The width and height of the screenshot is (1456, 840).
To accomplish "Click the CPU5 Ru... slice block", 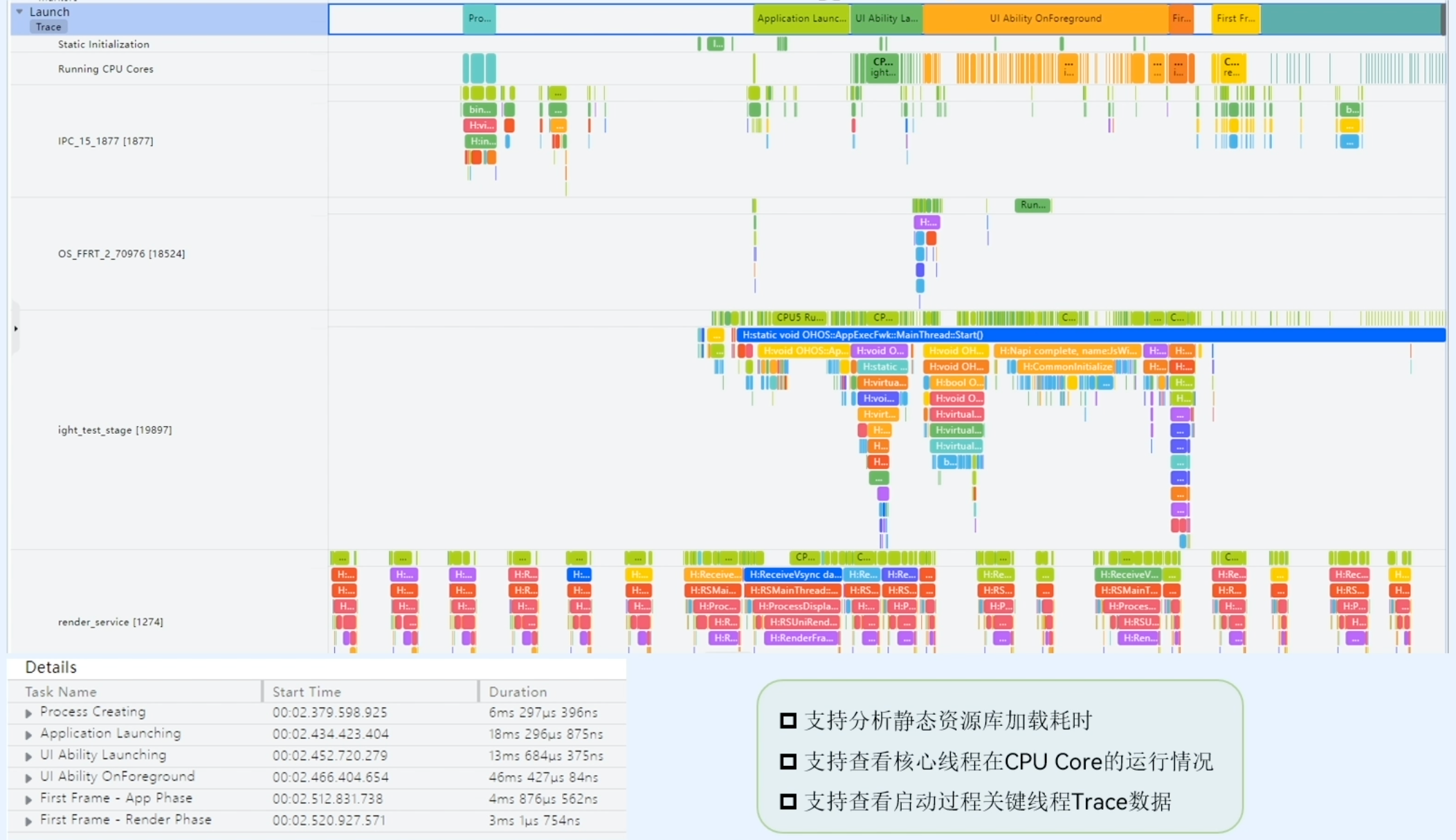I will coord(799,318).
